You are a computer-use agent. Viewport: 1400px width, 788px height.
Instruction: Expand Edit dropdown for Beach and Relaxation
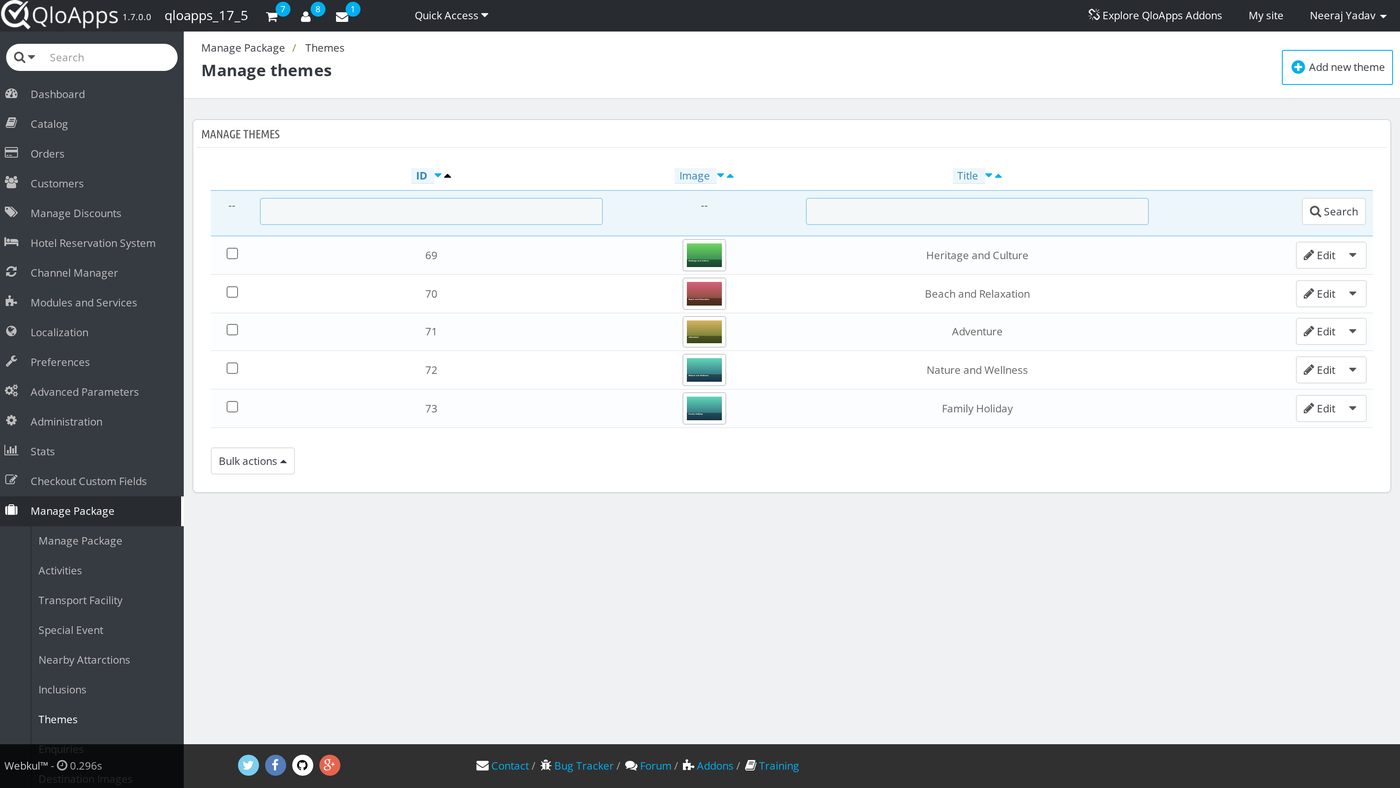pos(1353,294)
